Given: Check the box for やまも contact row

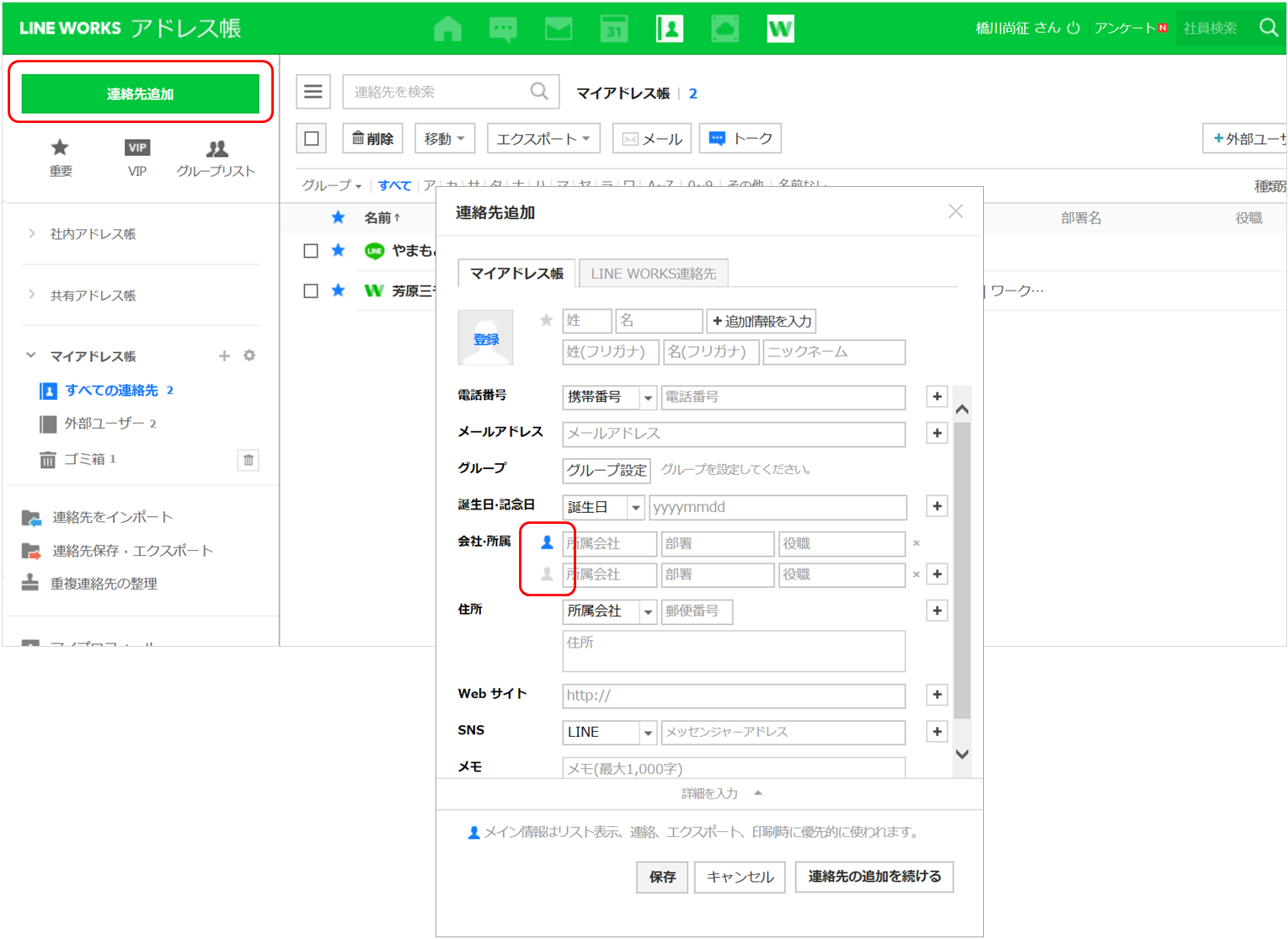Looking at the screenshot, I should pos(311,251).
